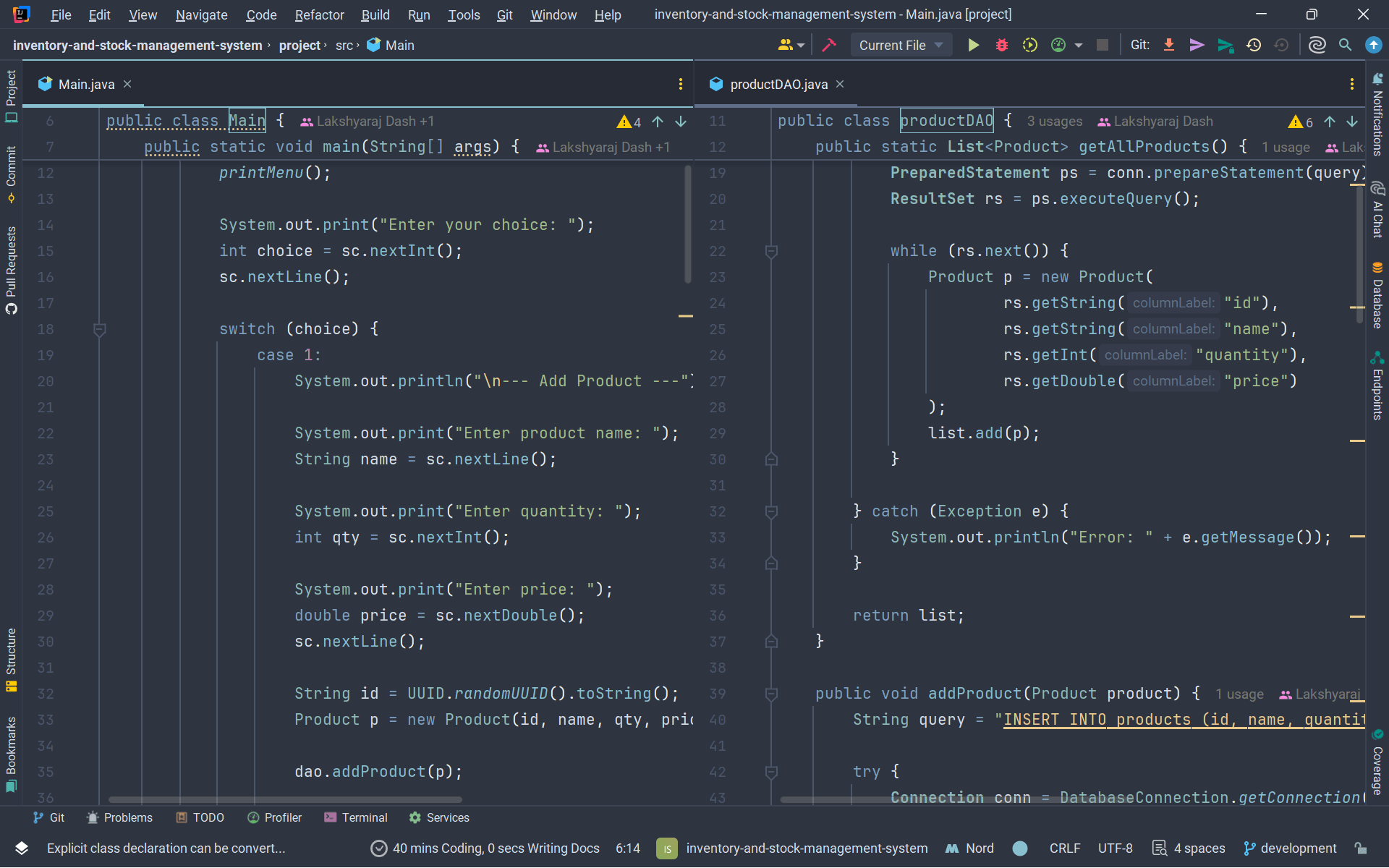1389x868 pixels.
Task: Click the CRLF line separator widget
Action: tap(1064, 848)
